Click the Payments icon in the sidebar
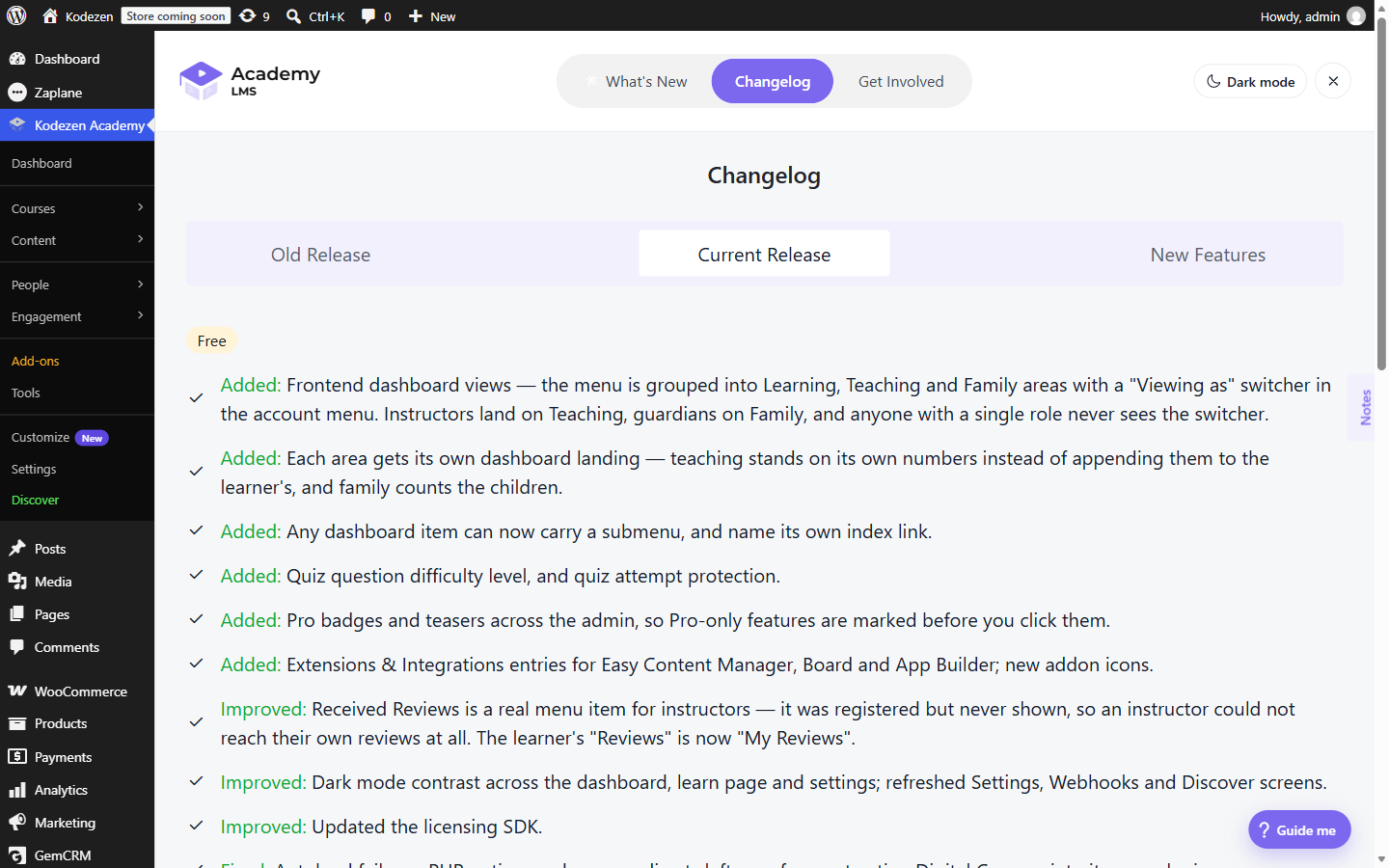The image size is (1389, 868). tap(17, 757)
